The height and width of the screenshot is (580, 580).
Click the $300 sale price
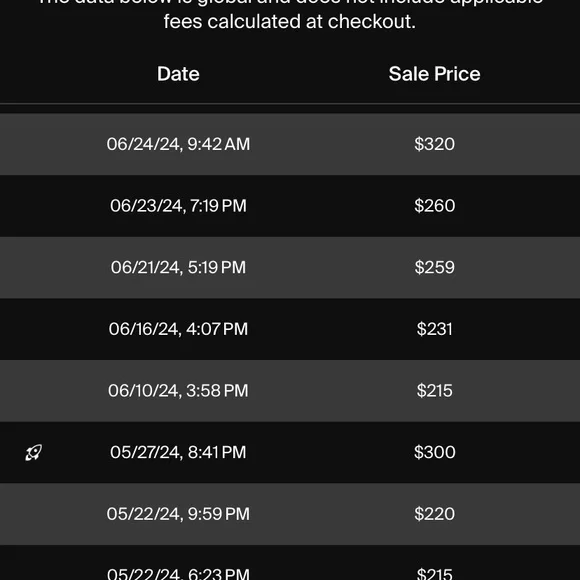point(434,452)
